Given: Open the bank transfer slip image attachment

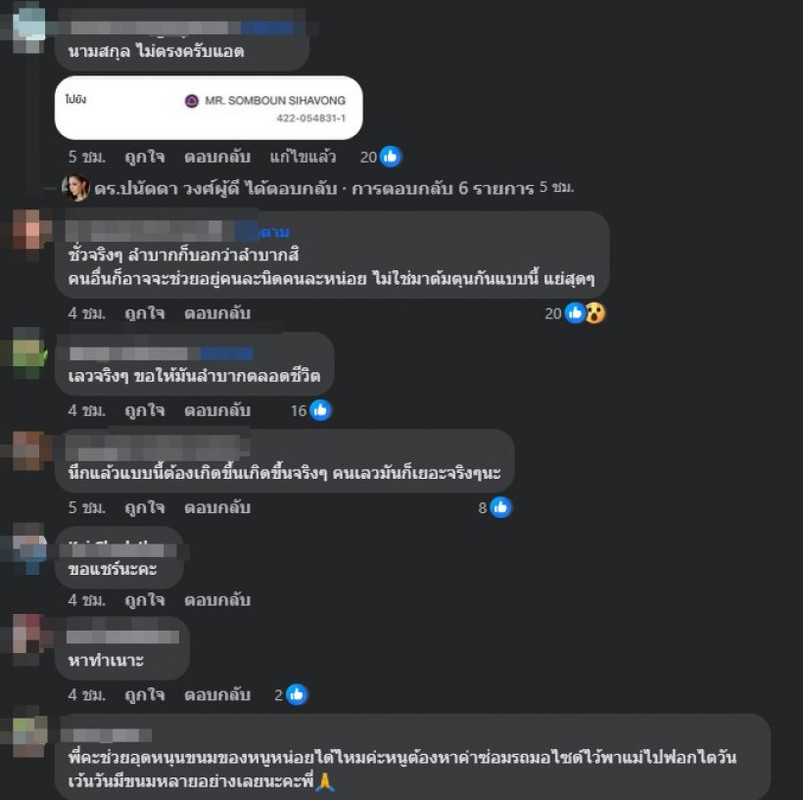Looking at the screenshot, I should (x=209, y=108).
